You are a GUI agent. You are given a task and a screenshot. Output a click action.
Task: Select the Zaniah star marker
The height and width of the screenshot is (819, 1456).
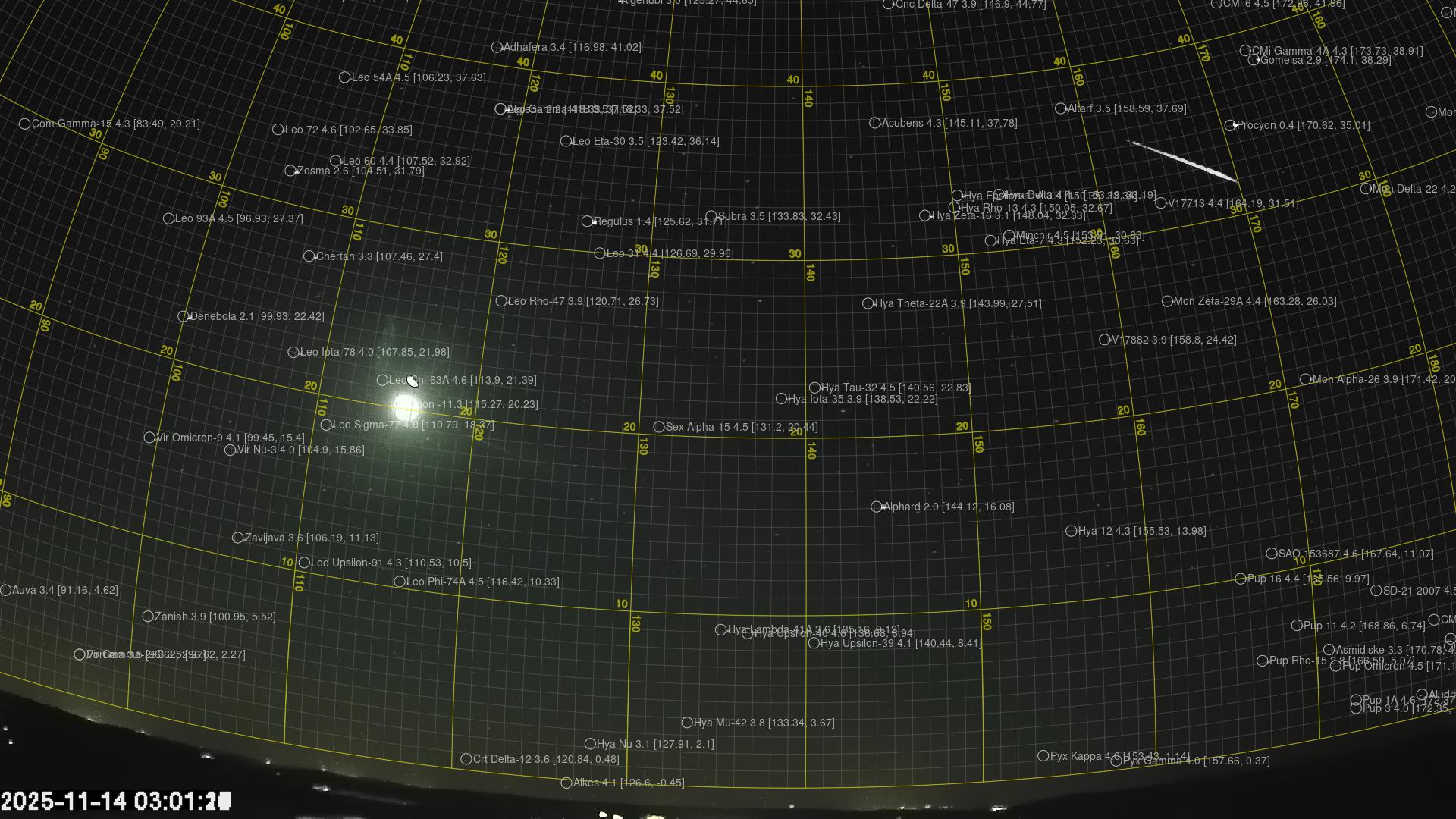(148, 617)
